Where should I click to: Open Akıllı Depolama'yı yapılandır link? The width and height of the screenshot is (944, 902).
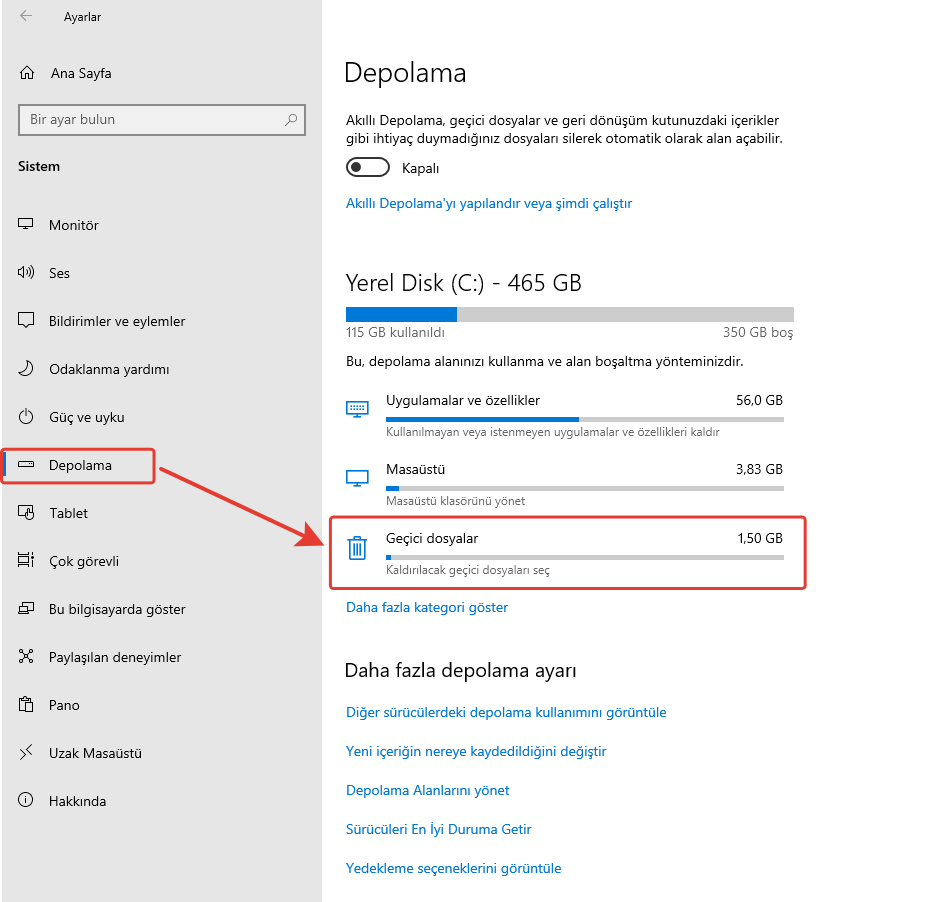point(489,203)
